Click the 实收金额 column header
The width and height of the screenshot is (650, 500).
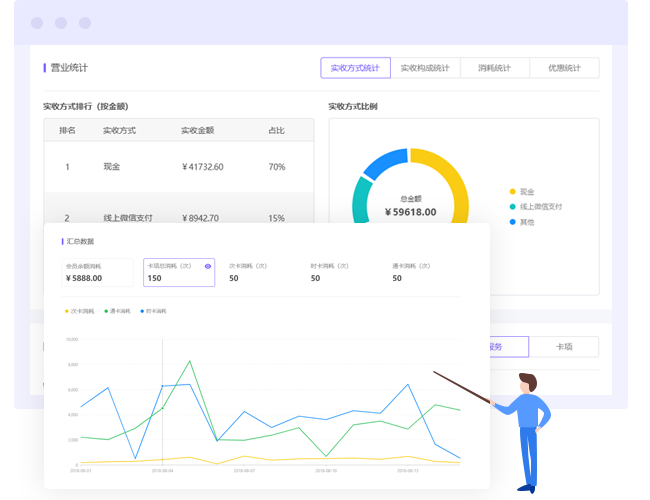(x=202, y=130)
